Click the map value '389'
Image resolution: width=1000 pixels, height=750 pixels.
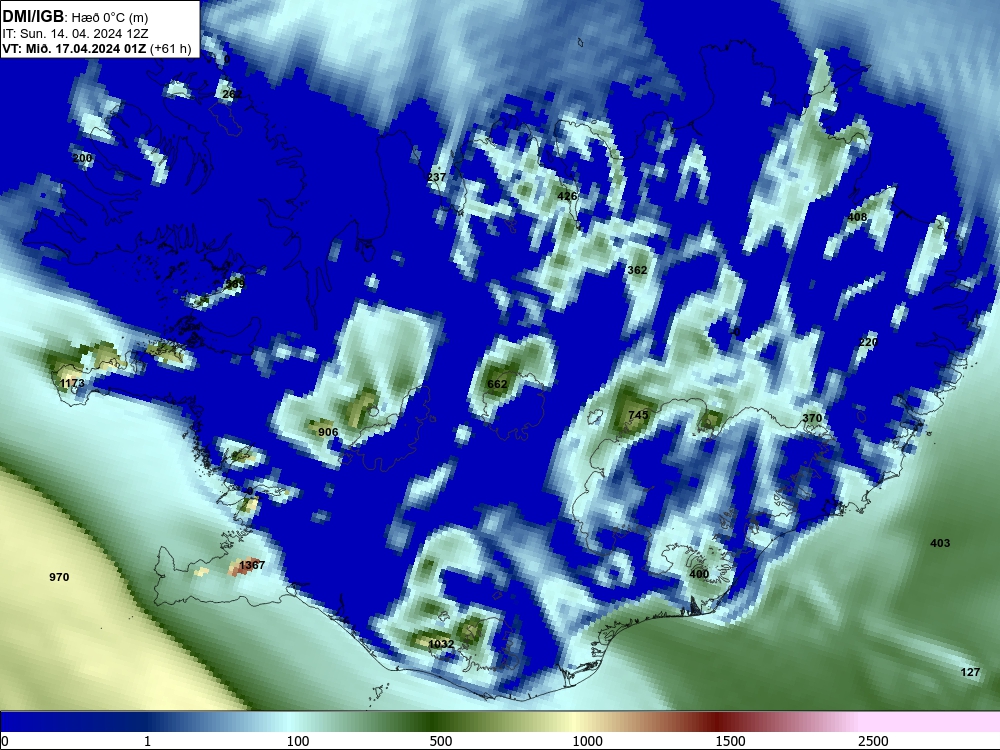pos(235,284)
